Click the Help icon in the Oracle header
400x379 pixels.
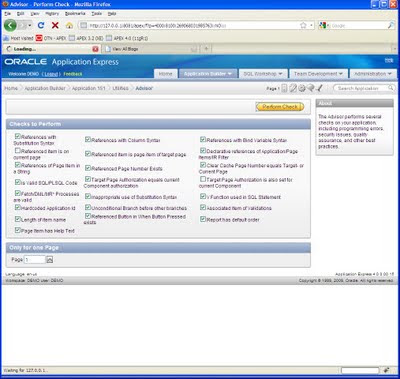point(389,60)
